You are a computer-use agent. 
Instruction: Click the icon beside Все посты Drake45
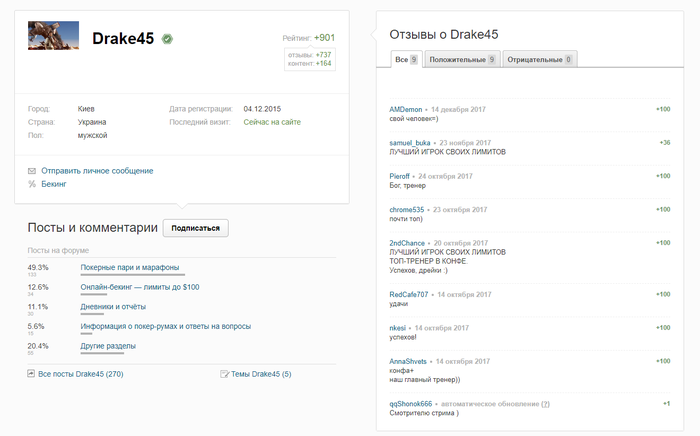31,374
